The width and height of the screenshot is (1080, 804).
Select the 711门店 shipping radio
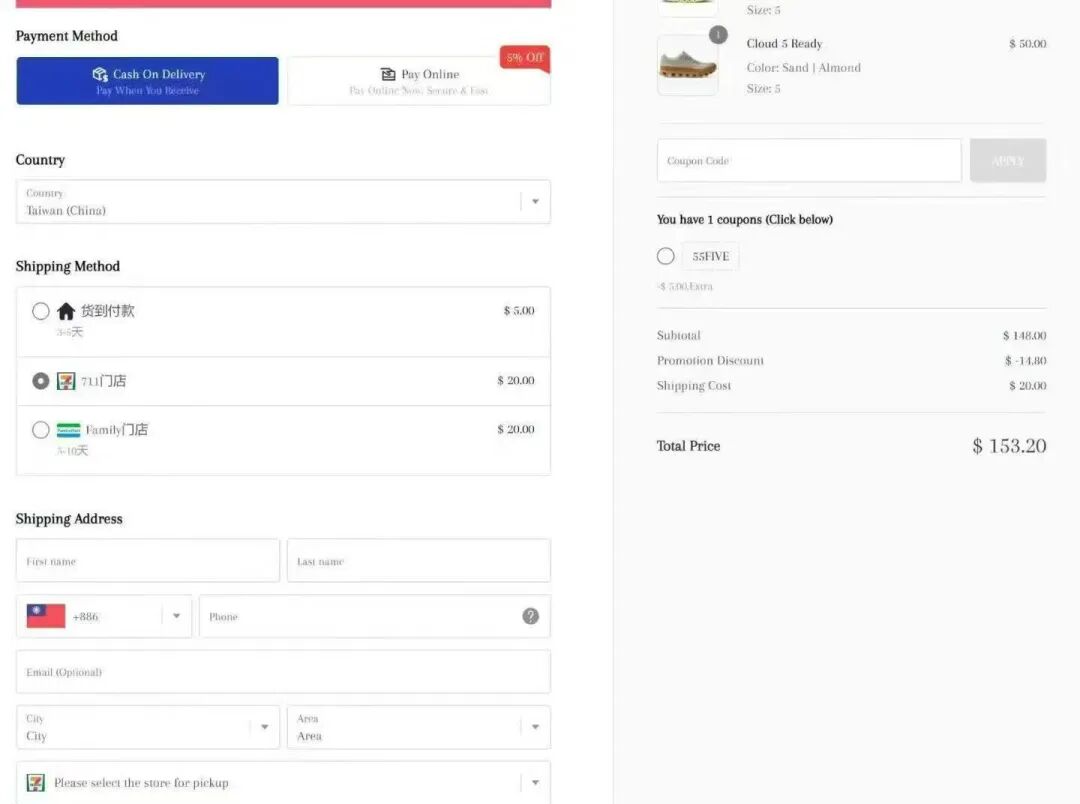click(x=41, y=381)
